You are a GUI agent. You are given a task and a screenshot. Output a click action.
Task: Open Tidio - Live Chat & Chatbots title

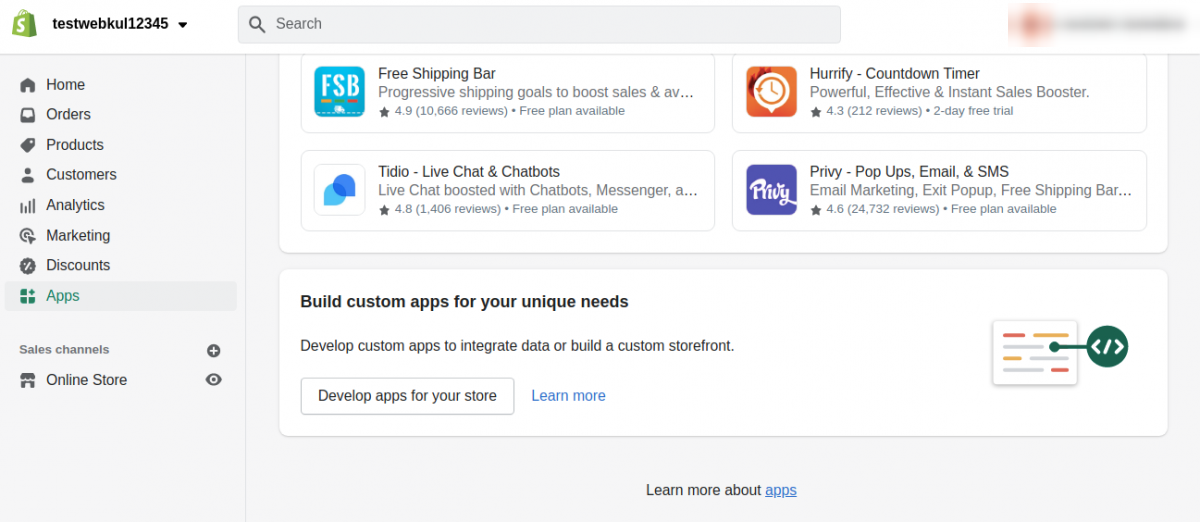tap(469, 172)
